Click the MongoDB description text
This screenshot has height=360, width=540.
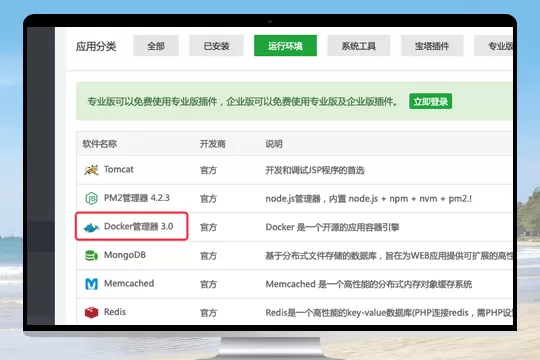tap(389, 256)
